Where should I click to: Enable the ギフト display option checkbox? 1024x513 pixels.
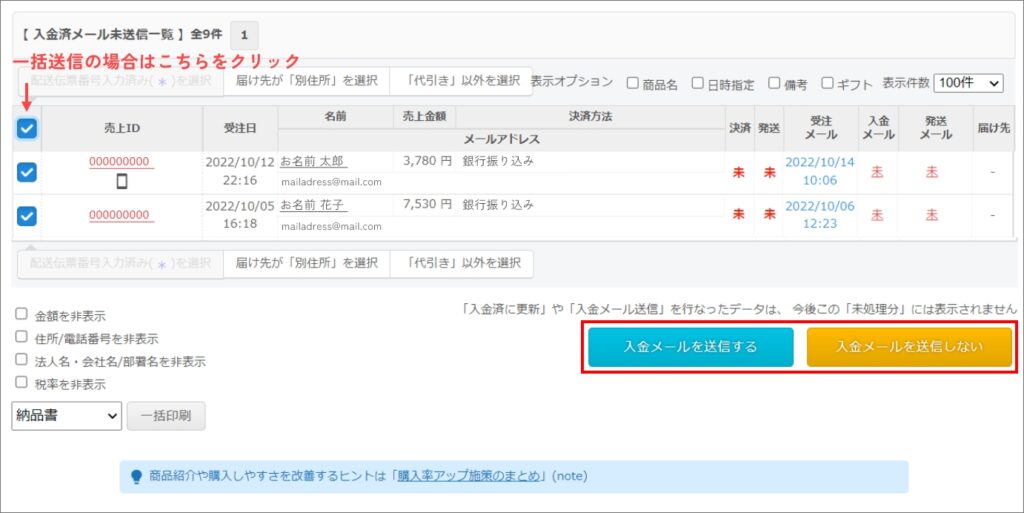[x=827, y=84]
